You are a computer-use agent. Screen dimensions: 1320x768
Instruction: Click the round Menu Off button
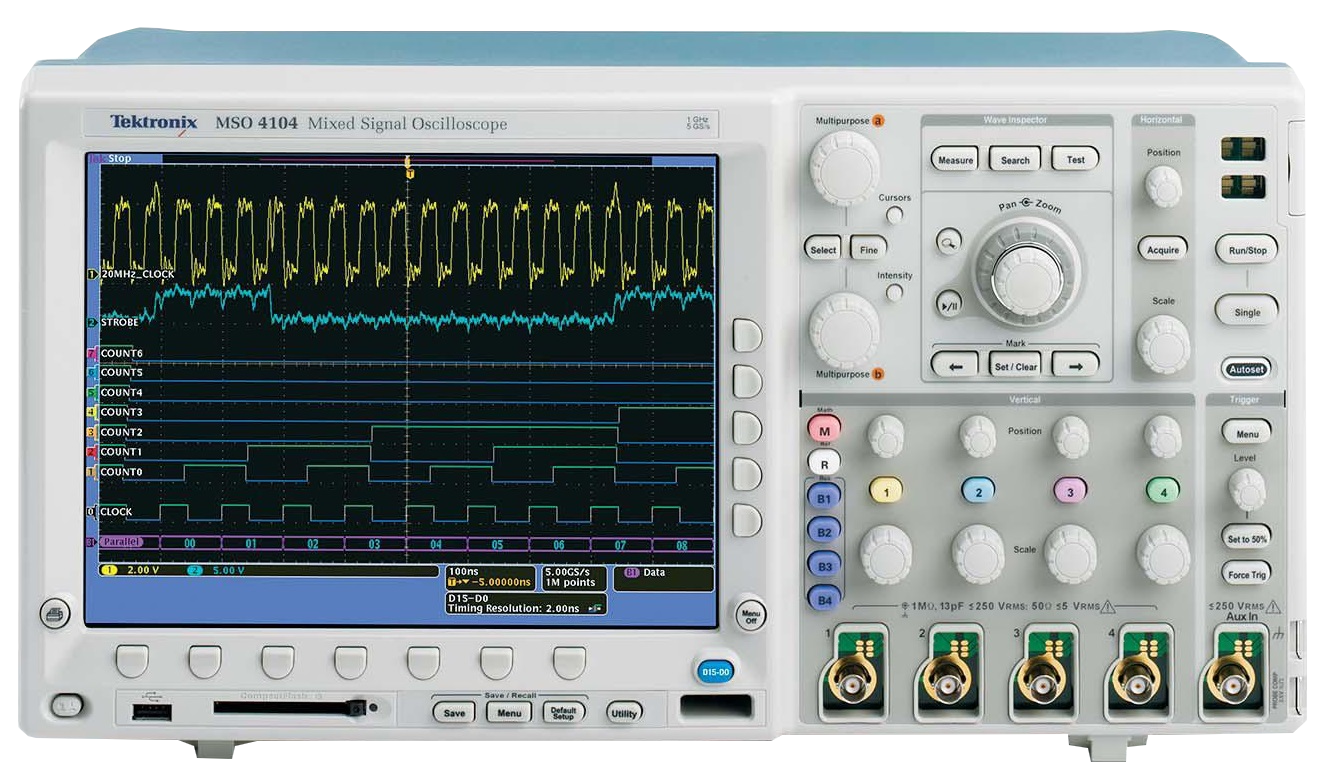[x=750, y=616]
